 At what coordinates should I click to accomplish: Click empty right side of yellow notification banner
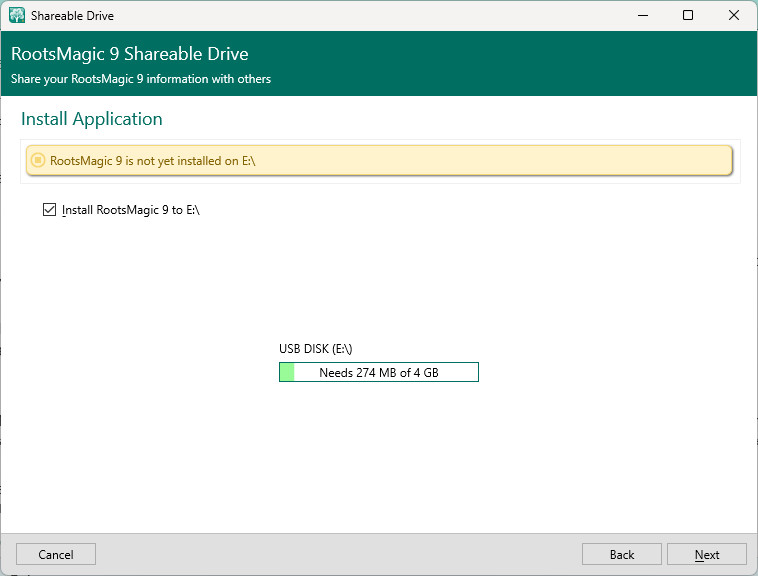[550, 160]
